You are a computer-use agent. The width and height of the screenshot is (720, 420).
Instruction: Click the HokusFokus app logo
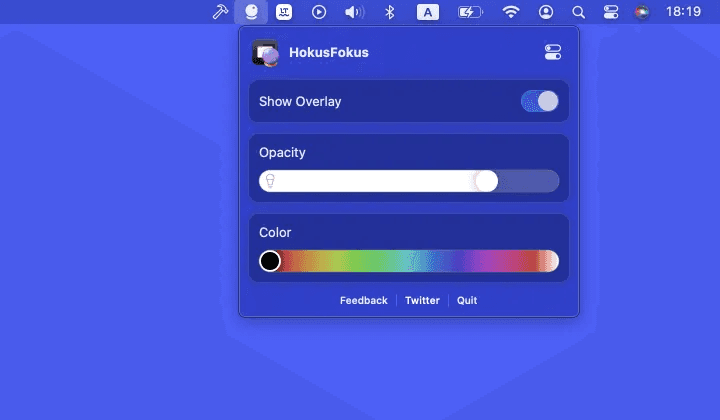(x=265, y=53)
